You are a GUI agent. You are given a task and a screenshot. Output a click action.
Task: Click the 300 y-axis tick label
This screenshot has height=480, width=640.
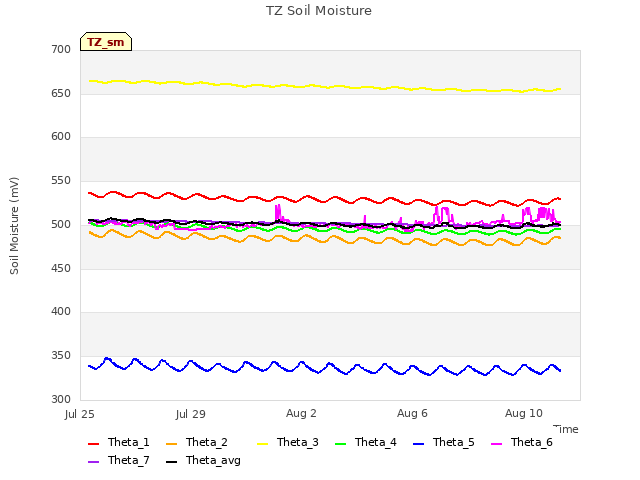pyautogui.click(x=61, y=399)
